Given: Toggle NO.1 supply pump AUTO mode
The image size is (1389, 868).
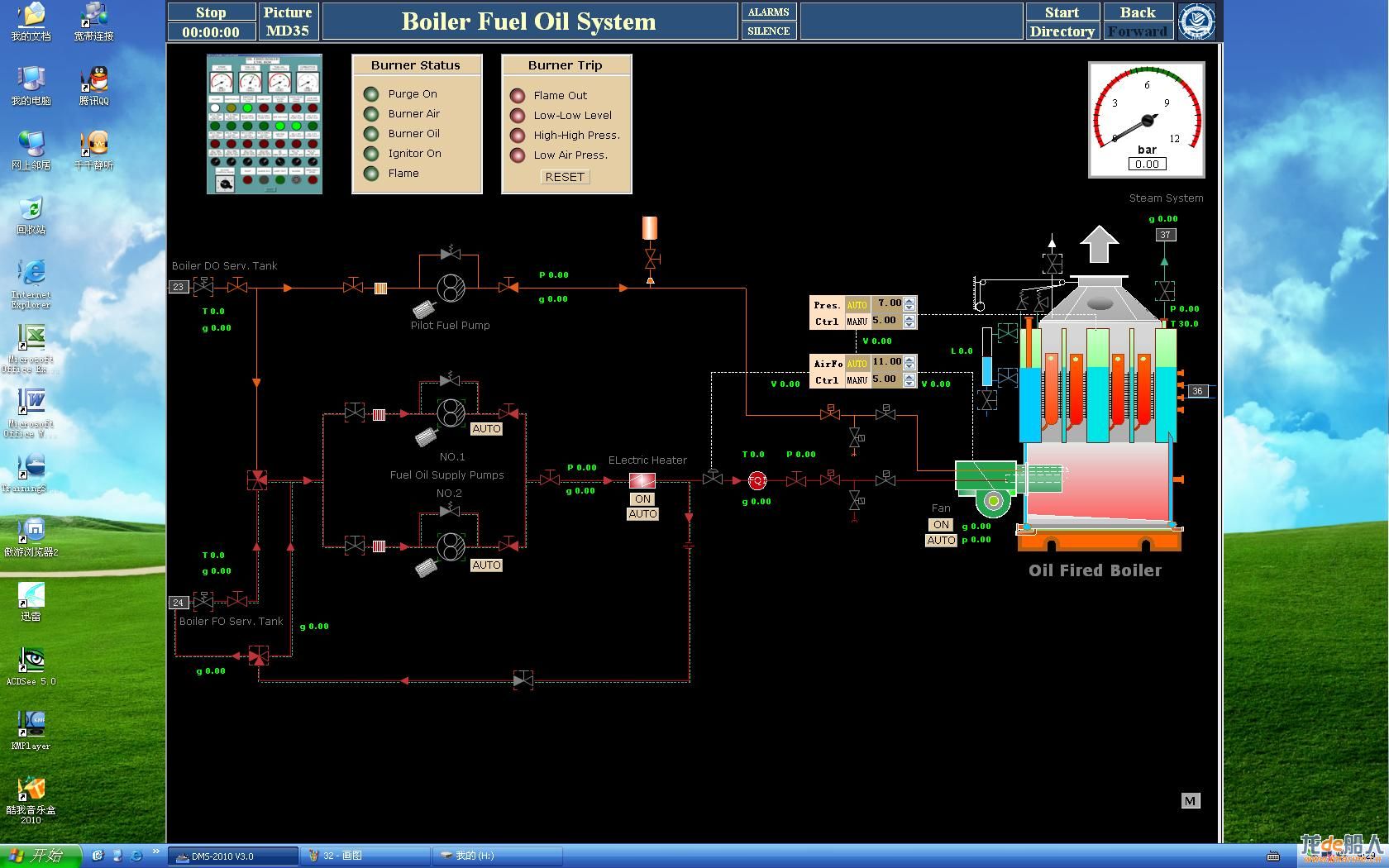Looking at the screenshot, I should (486, 429).
